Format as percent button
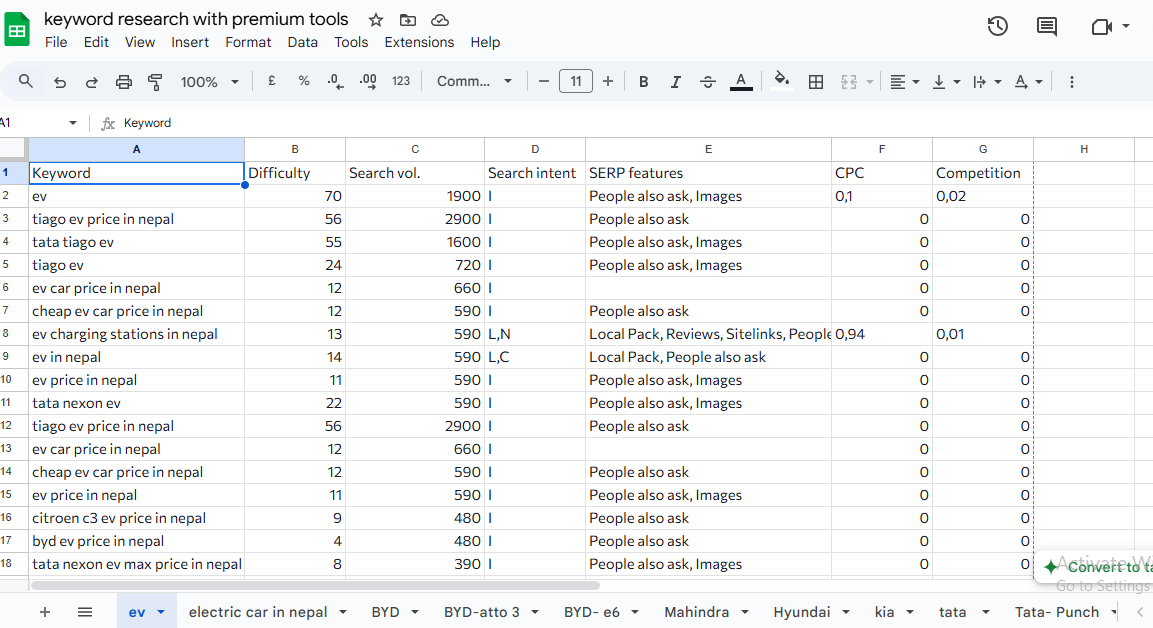 [x=304, y=82]
